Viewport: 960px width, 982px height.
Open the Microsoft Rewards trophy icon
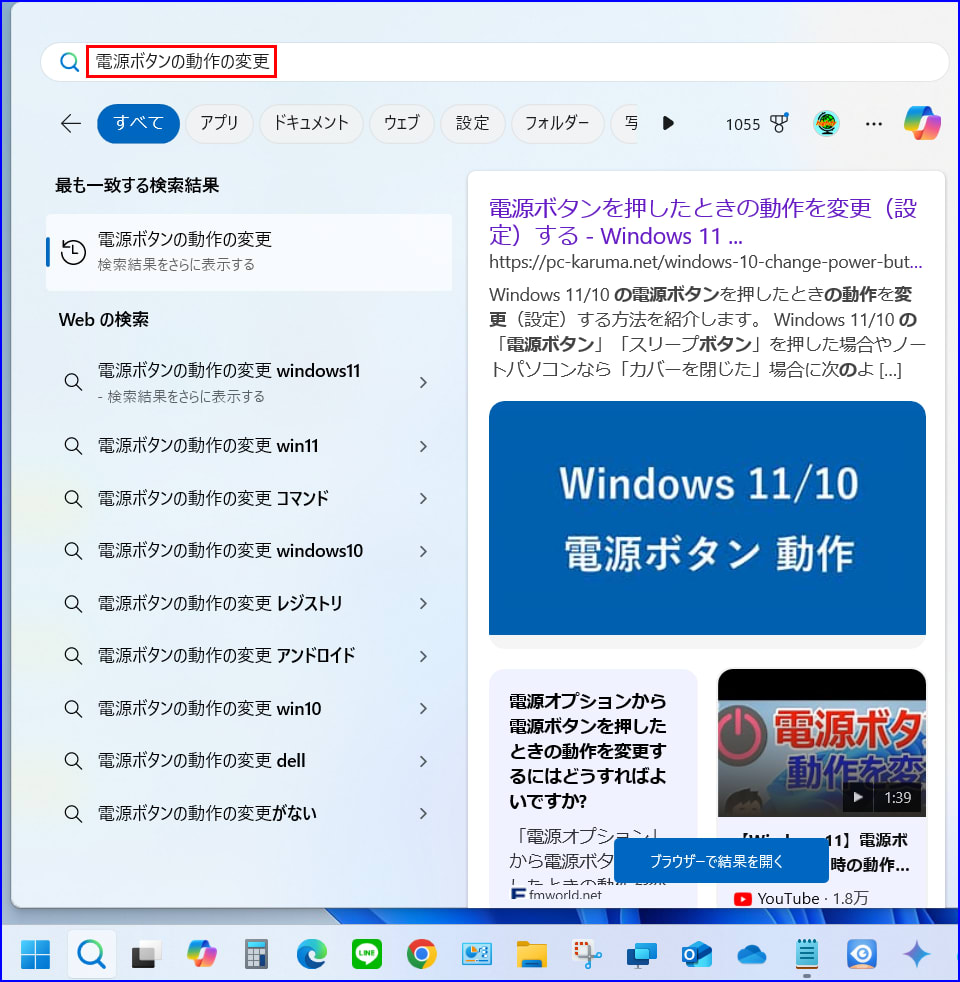click(x=779, y=124)
